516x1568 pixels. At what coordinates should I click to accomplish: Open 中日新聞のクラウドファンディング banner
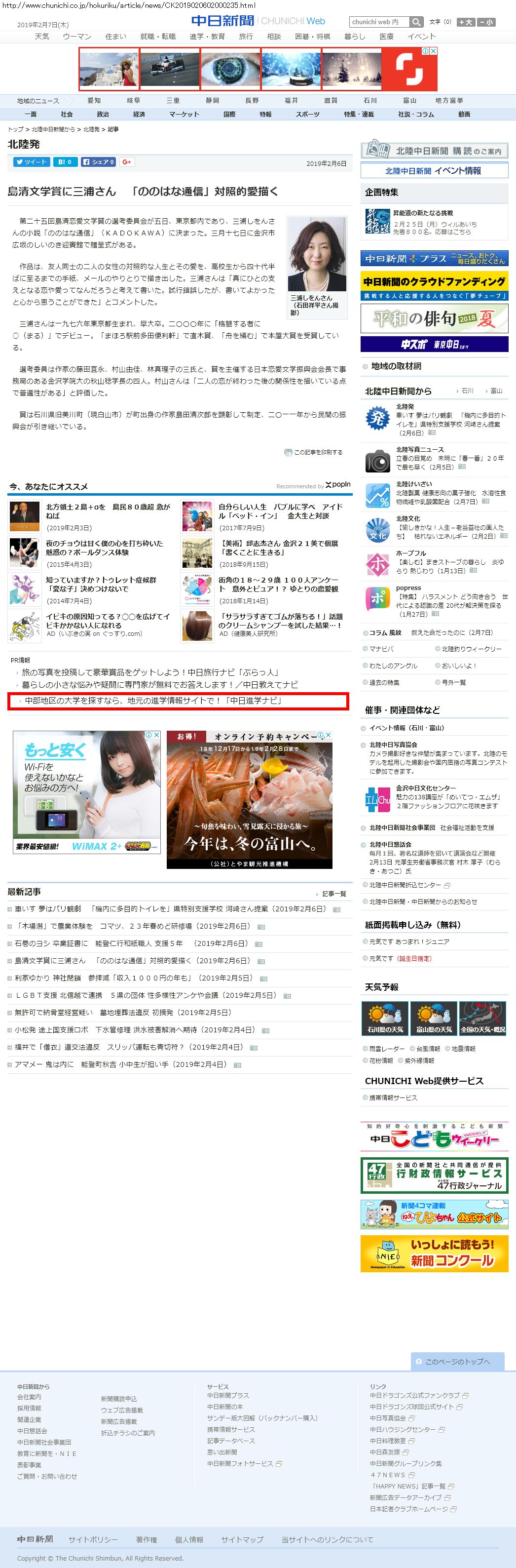435,286
